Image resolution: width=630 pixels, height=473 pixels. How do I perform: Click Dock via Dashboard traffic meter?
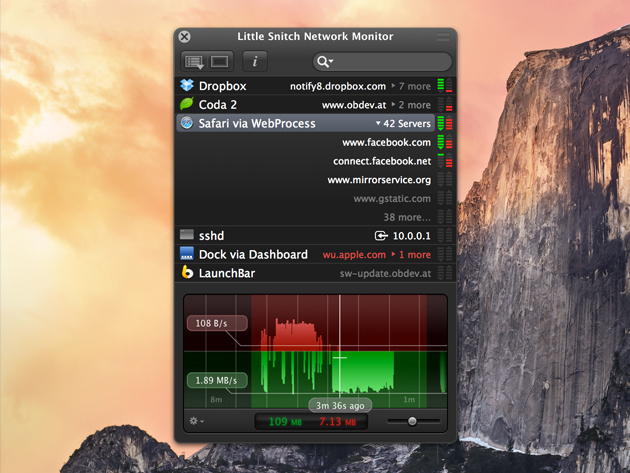pyautogui.click(x=445, y=254)
